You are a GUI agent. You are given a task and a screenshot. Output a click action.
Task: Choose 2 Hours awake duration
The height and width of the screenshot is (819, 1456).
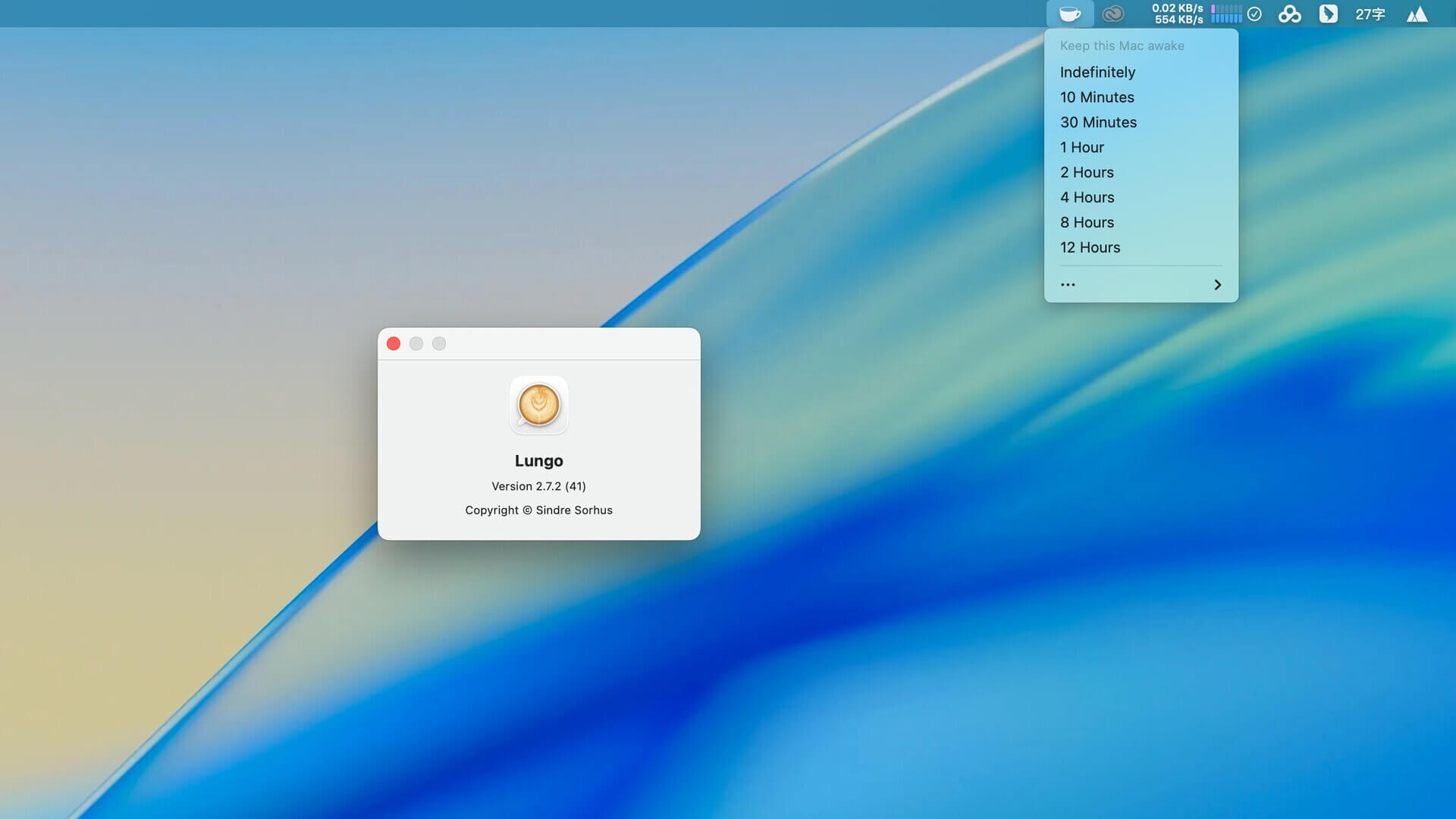[x=1087, y=172]
